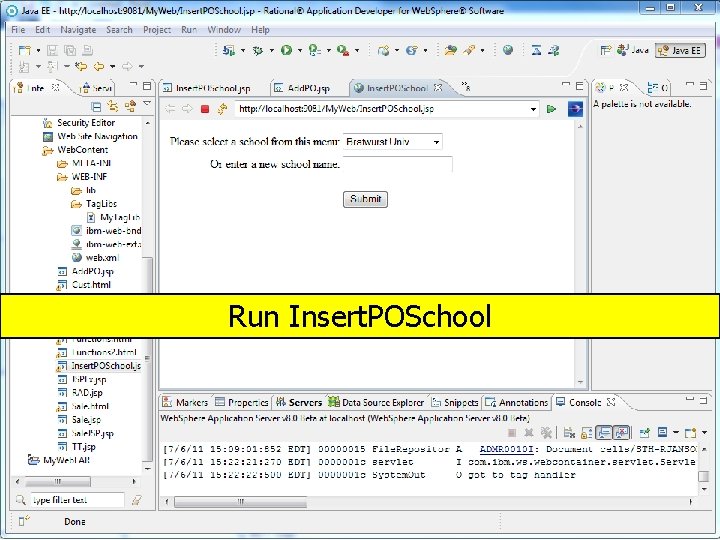Open the Project menu

pos(157,30)
